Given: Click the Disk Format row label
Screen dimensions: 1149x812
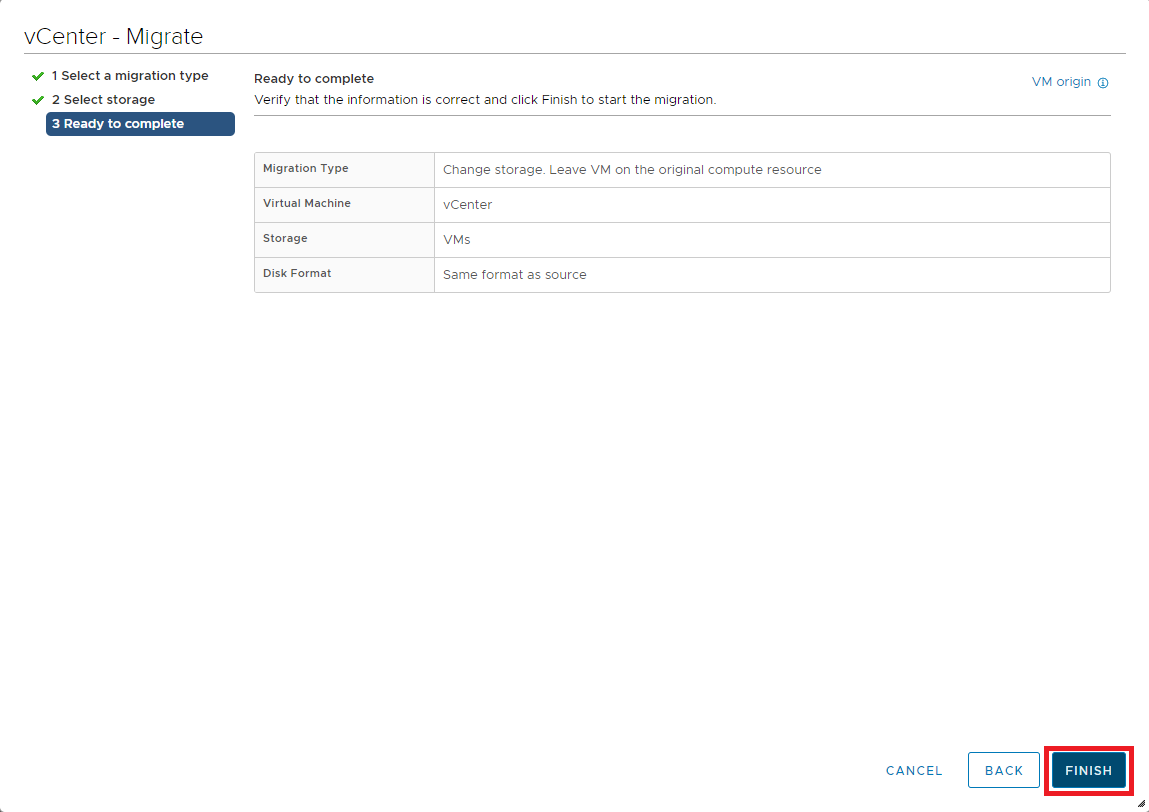Looking at the screenshot, I should point(297,274).
